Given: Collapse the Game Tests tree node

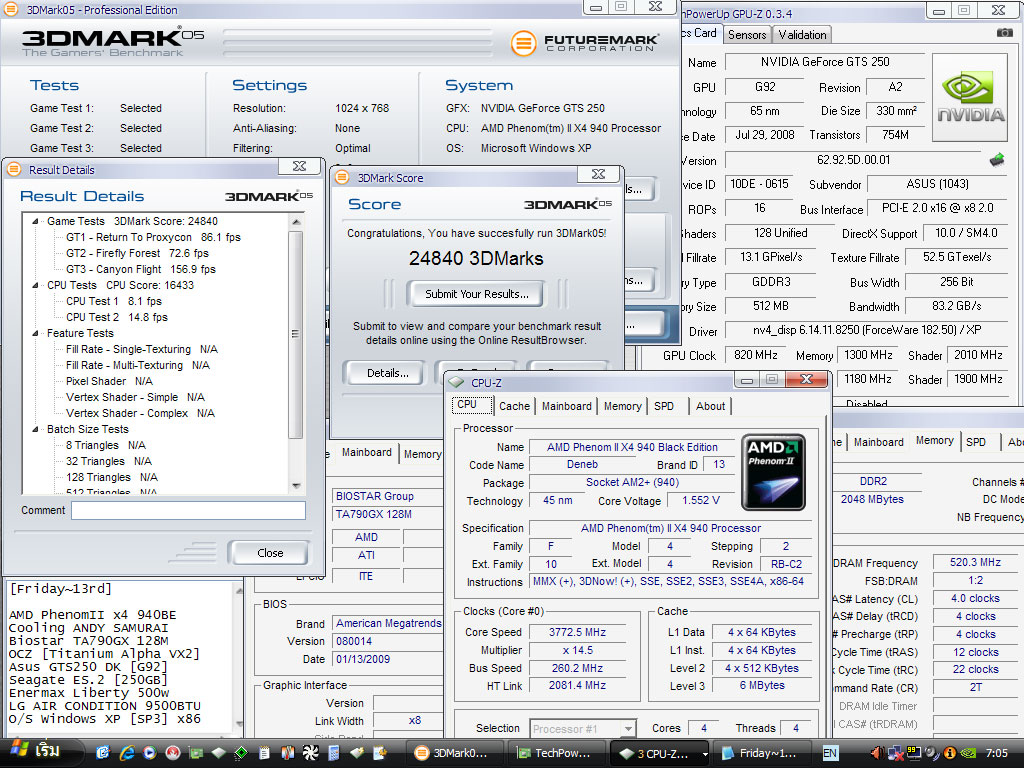Looking at the screenshot, I should [x=35, y=221].
